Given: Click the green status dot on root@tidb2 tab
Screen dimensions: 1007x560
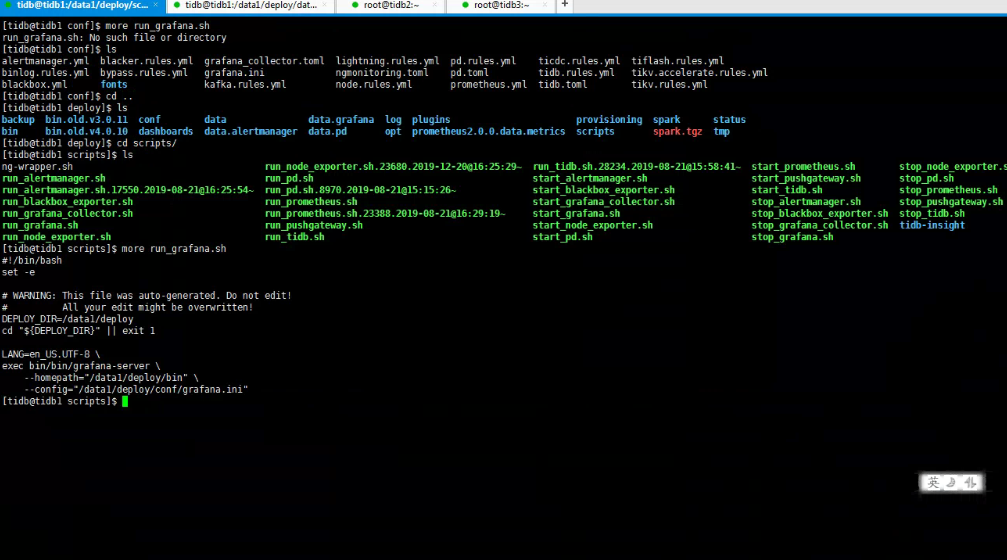Looking at the screenshot, I should click(355, 5).
